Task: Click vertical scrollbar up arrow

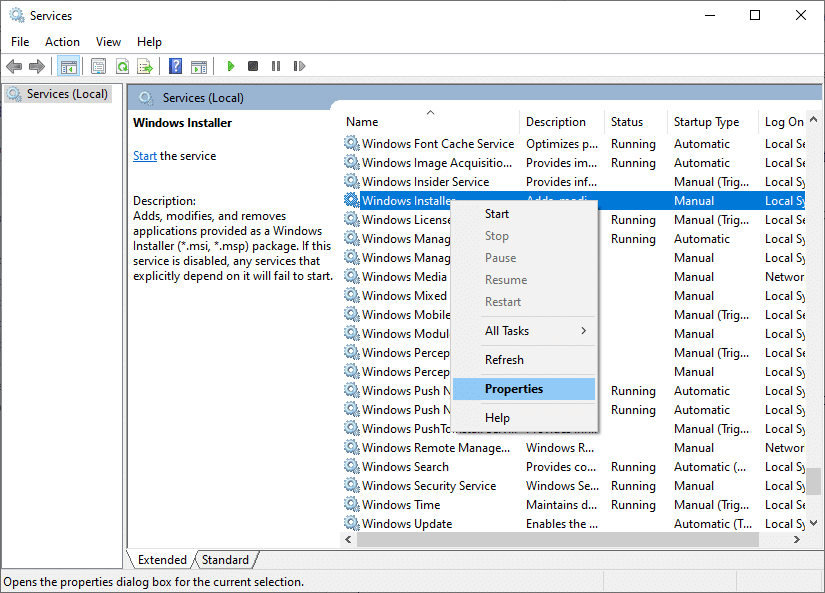Action: [814, 119]
